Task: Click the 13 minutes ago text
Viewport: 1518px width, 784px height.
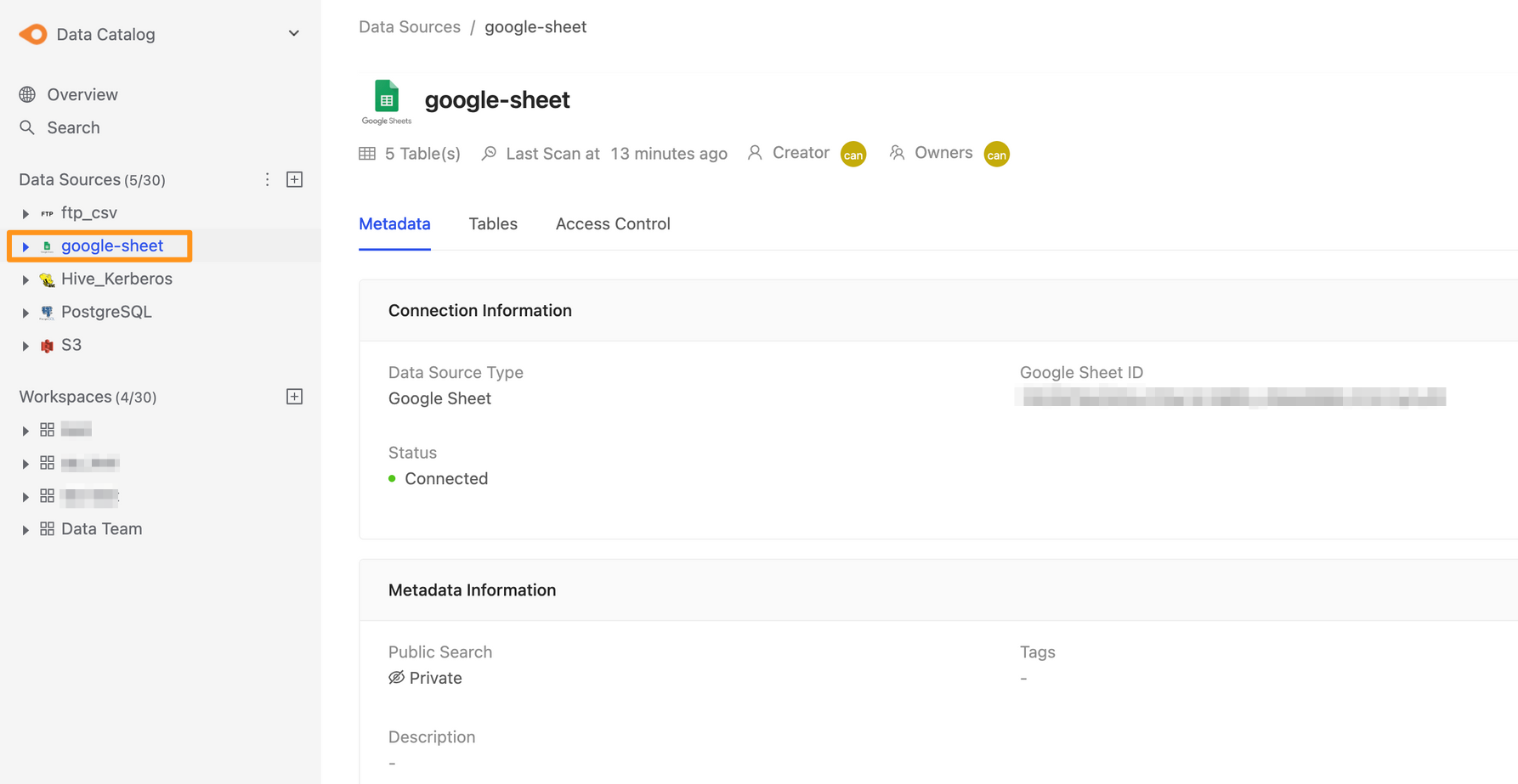Action: pyautogui.click(x=669, y=154)
